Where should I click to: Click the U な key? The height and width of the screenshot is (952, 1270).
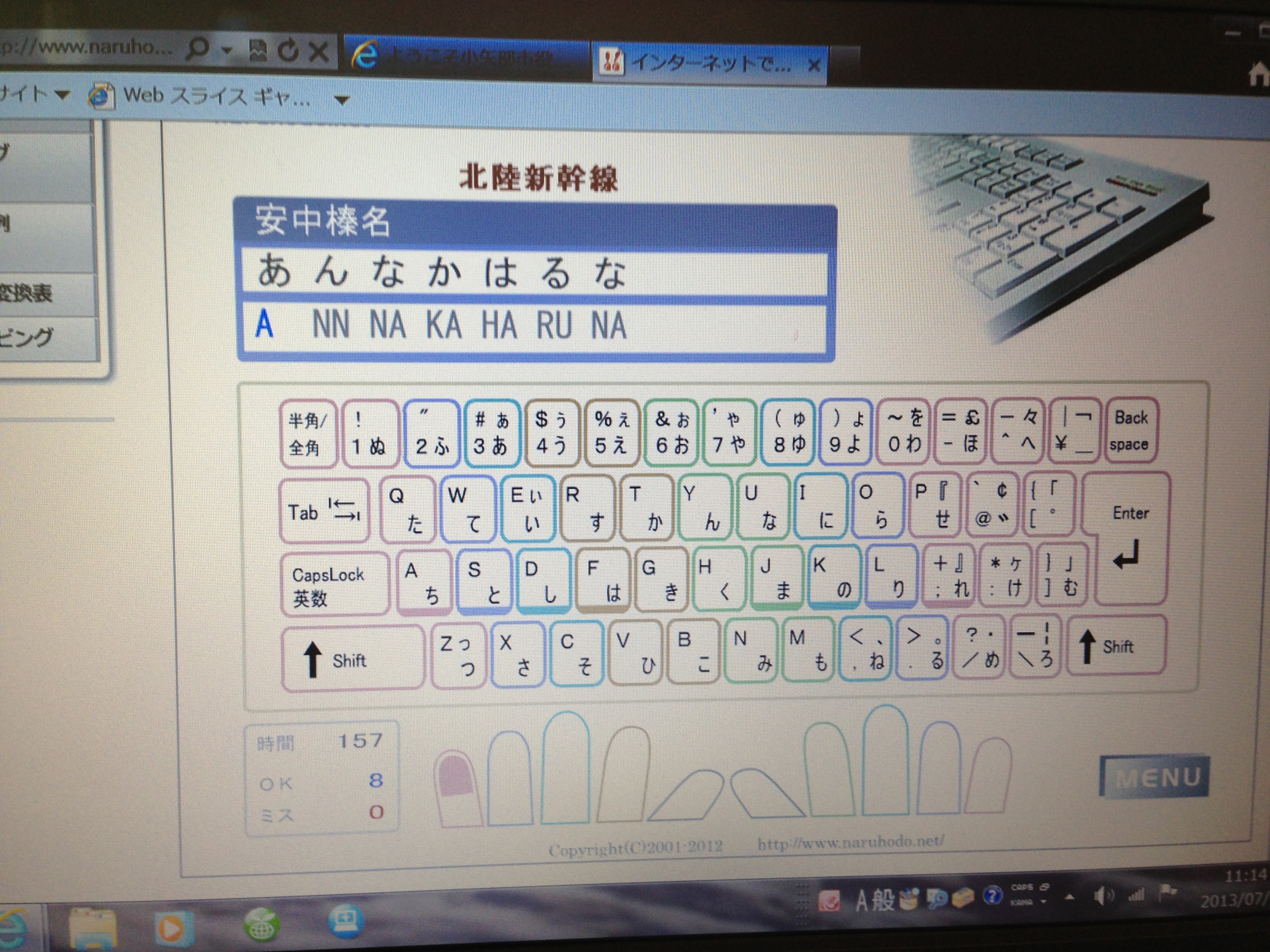763,506
